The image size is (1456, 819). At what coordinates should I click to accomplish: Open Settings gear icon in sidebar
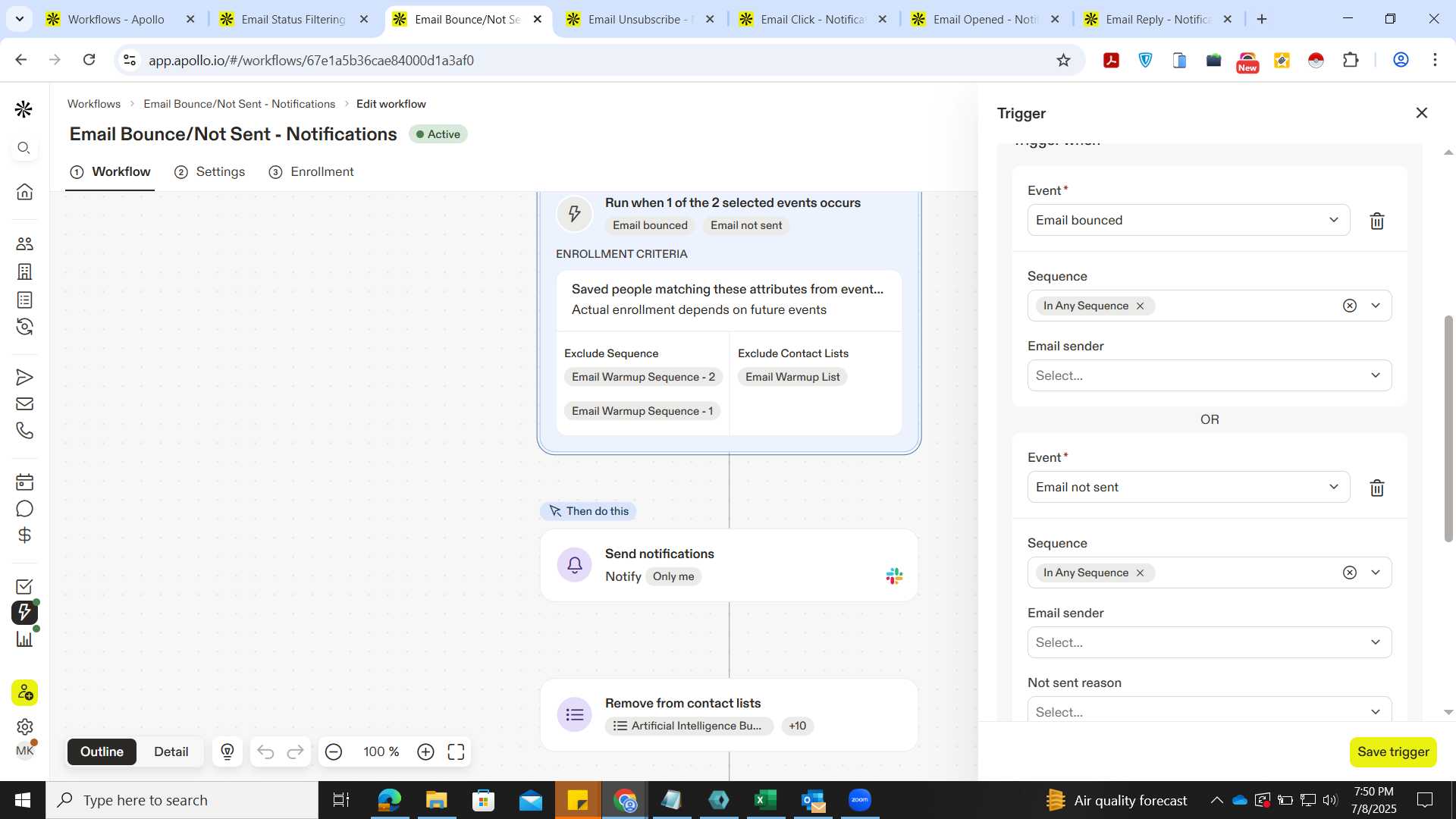click(x=24, y=726)
